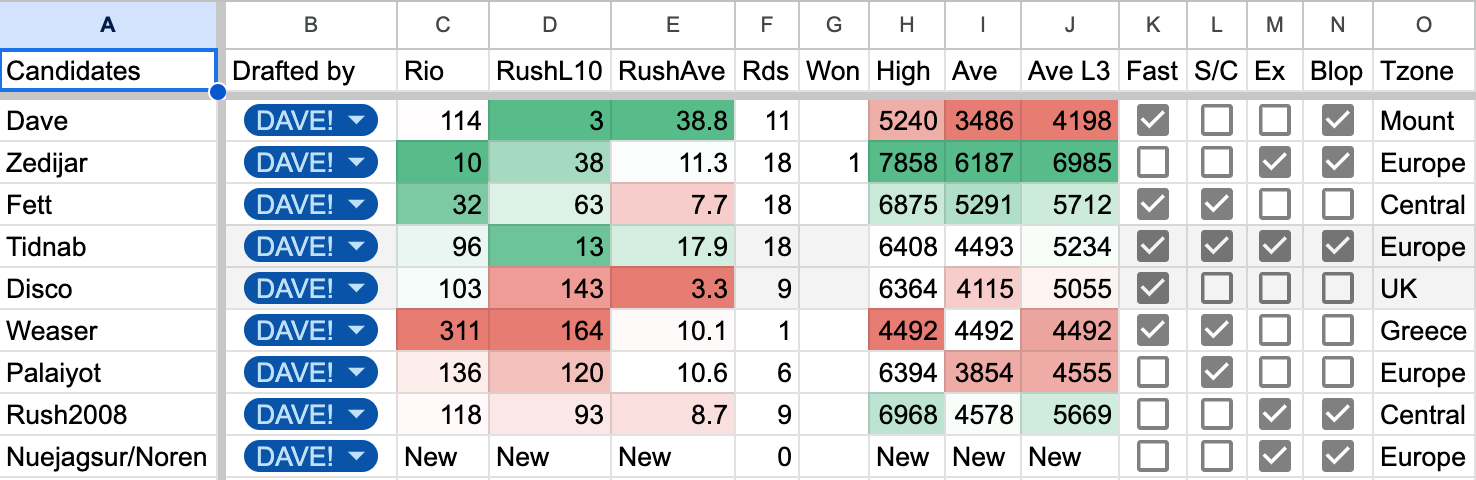
Task: Check the S/C checkbox for Zedijar
Action: pyautogui.click(x=1216, y=163)
